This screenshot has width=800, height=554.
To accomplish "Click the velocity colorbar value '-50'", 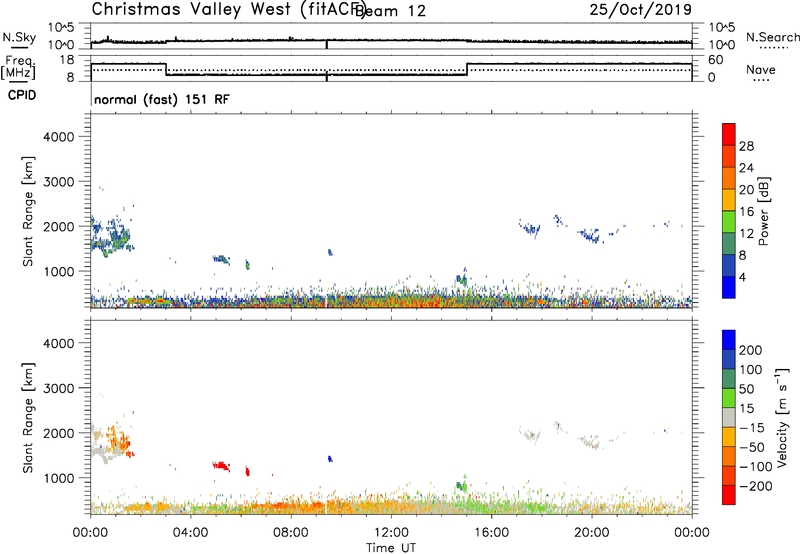I will click(x=752, y=447).
